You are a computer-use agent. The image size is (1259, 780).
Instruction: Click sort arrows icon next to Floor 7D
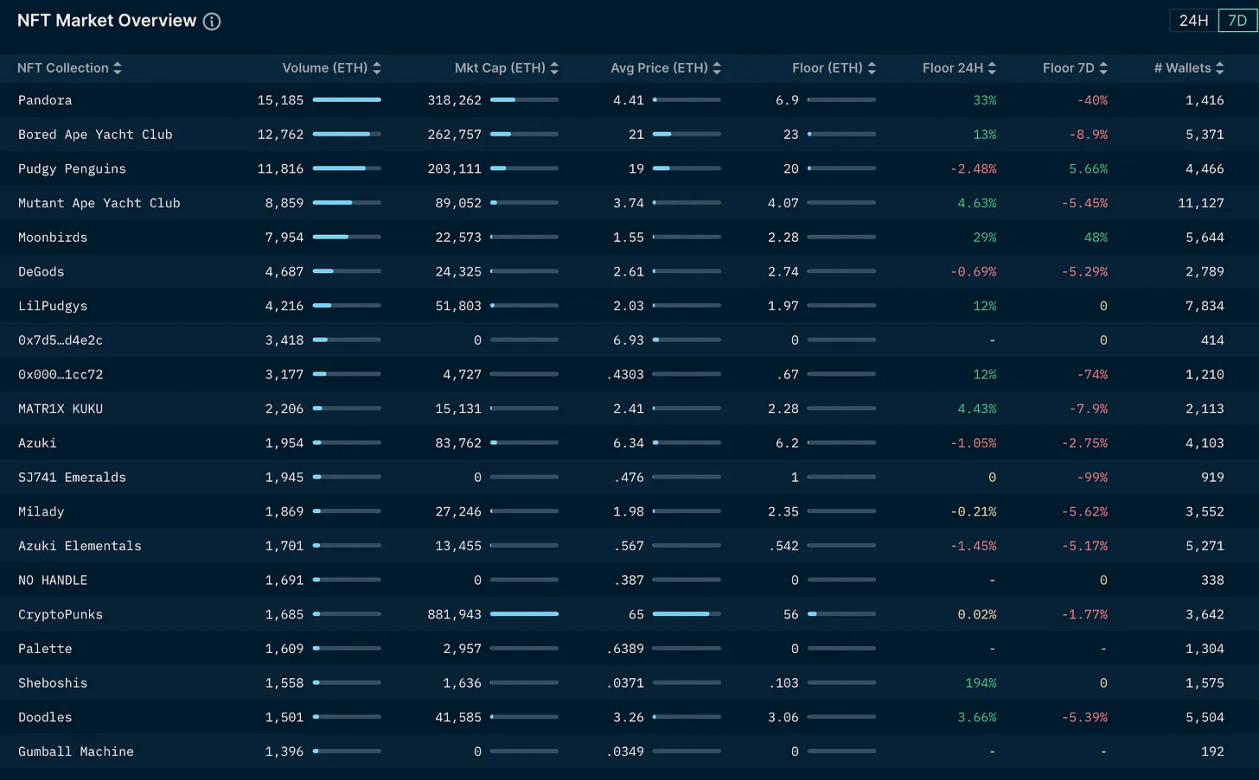[x=1103, y=68]
